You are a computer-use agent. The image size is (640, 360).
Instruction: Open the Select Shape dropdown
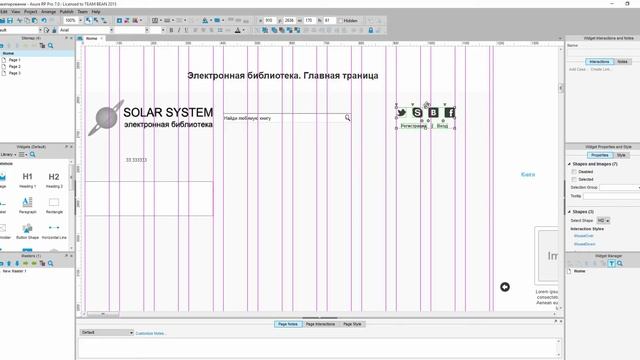coord(603,221)
